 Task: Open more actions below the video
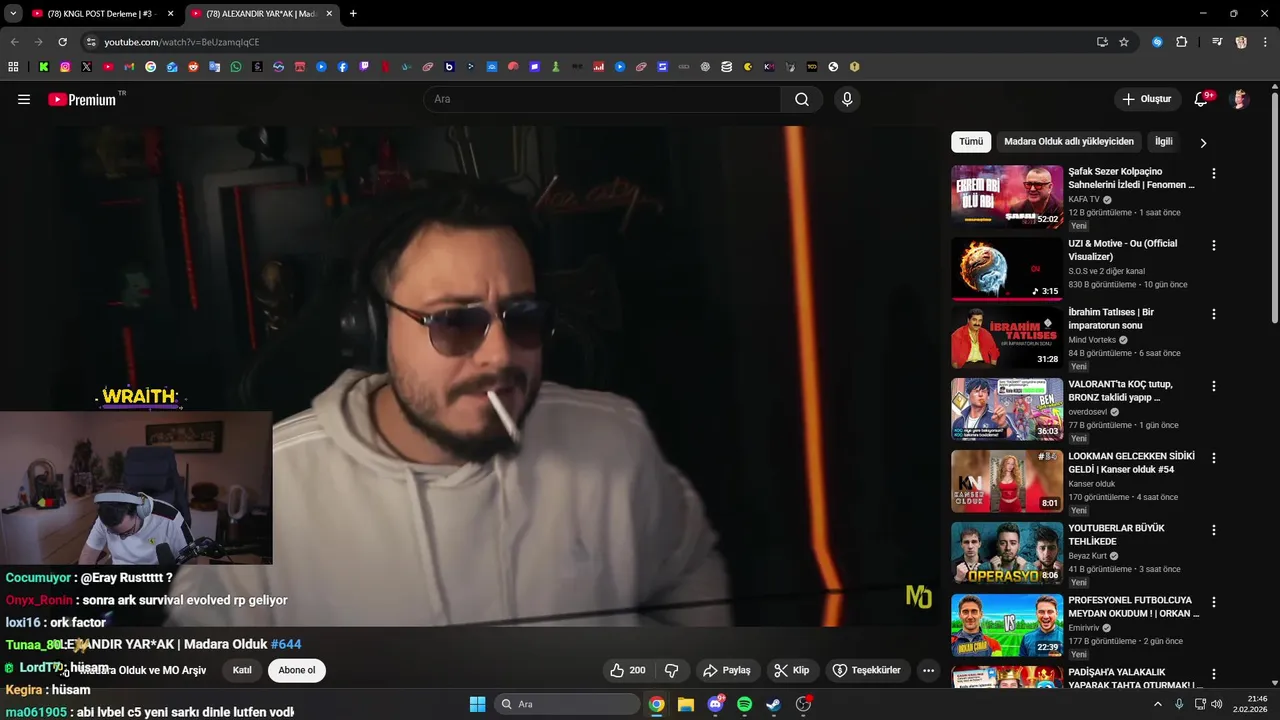(x=928, y=670)
